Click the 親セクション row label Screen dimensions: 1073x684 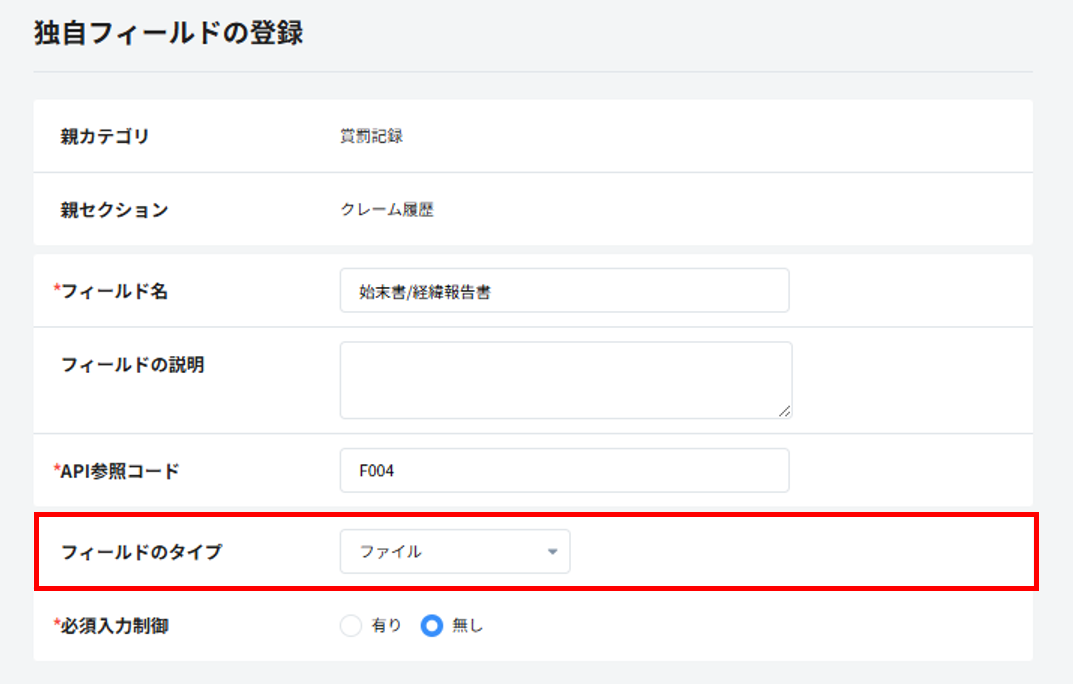[x=114, y=210]
